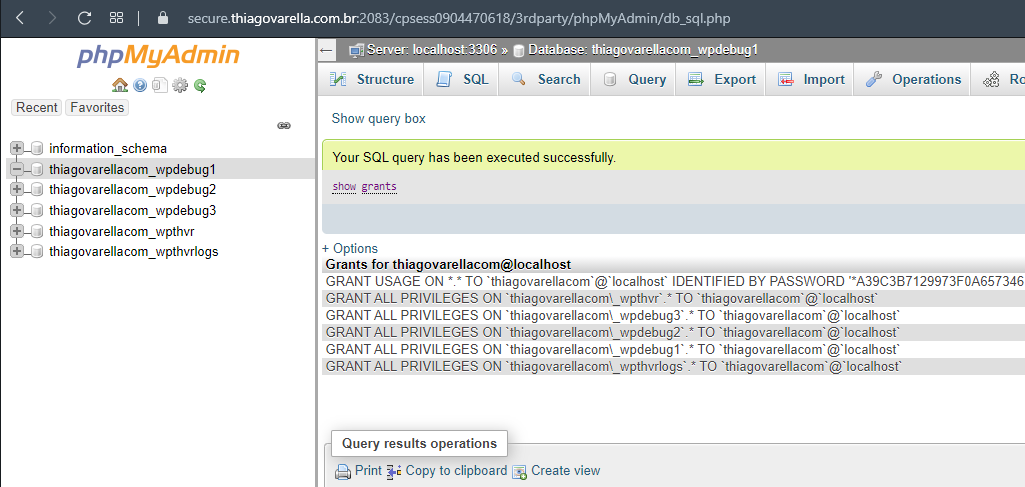Click the Recent button
The width and height of the screenshot is (1025, 487).
tap(37, 108)
